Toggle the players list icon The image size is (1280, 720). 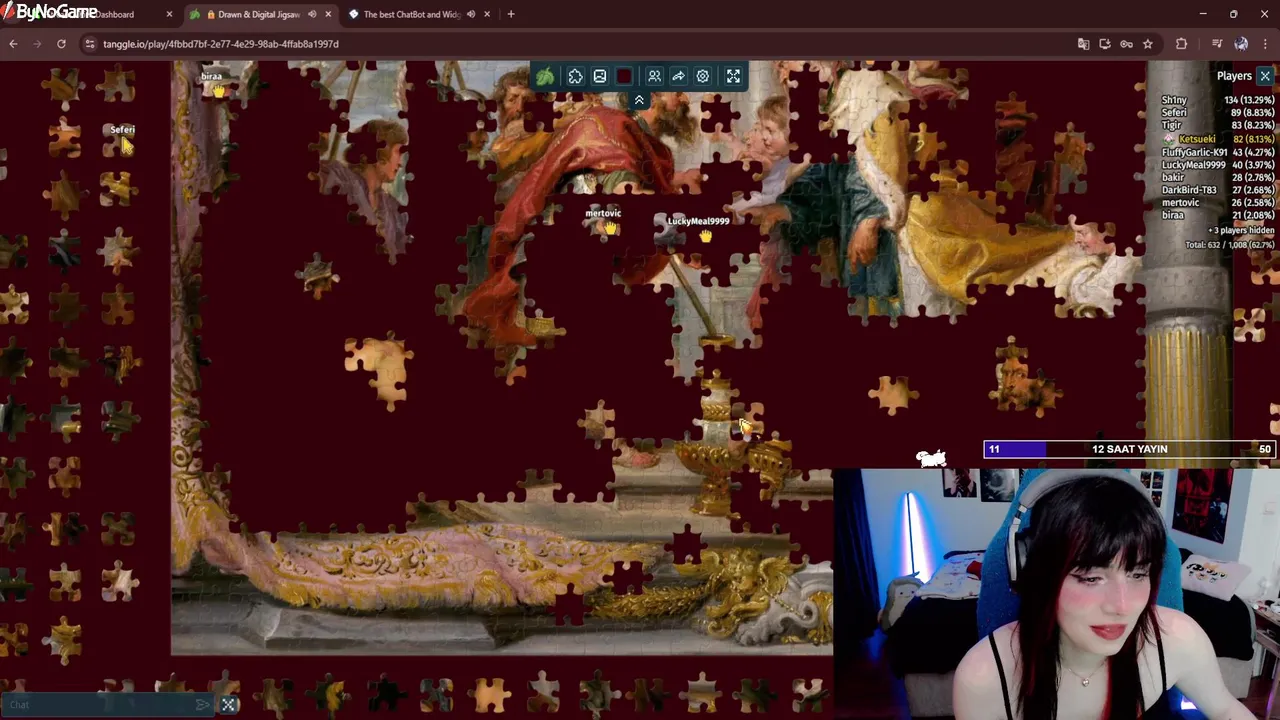pos(654,77)
